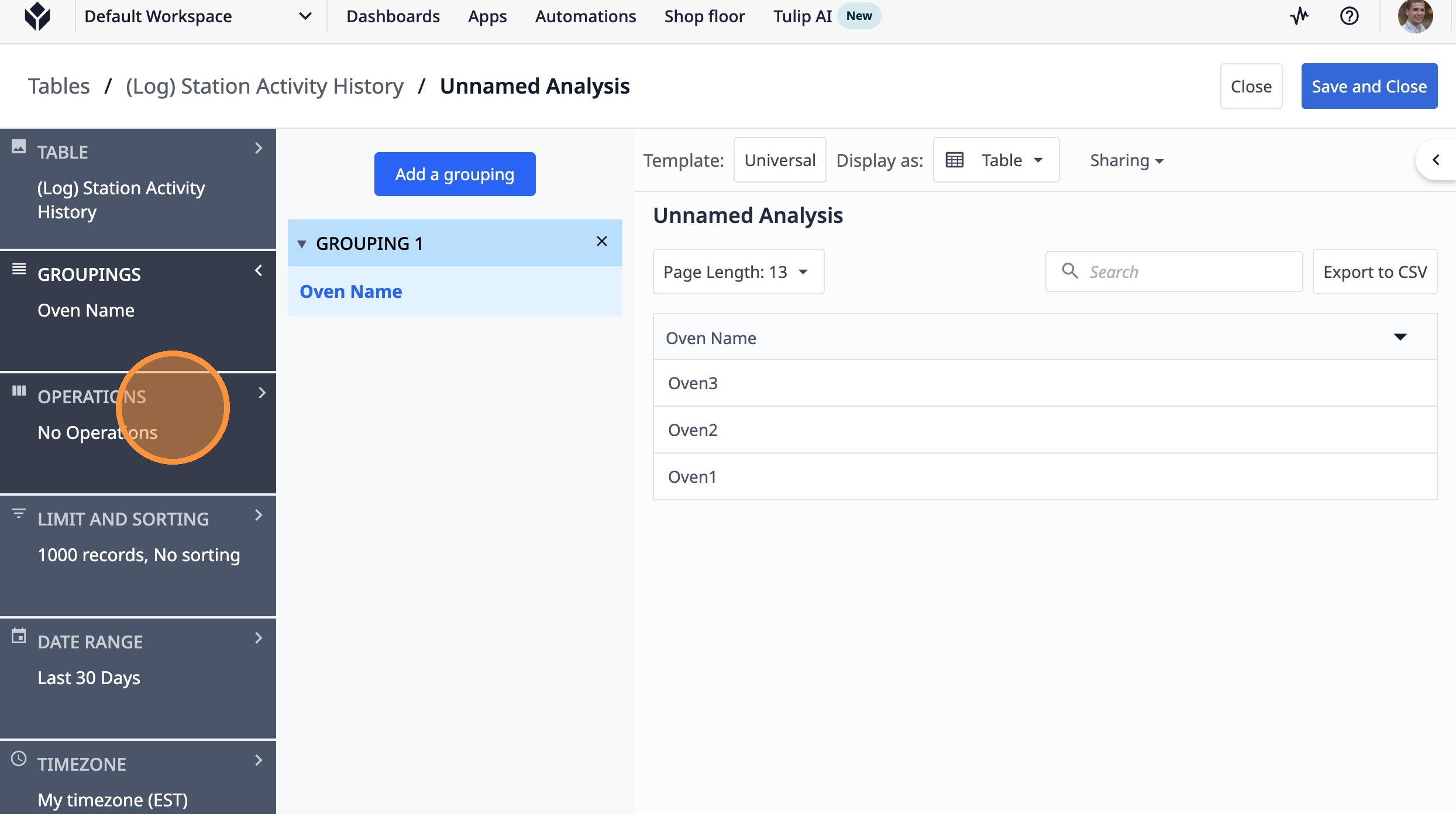Open the Automations menu

tap(585, 16)
